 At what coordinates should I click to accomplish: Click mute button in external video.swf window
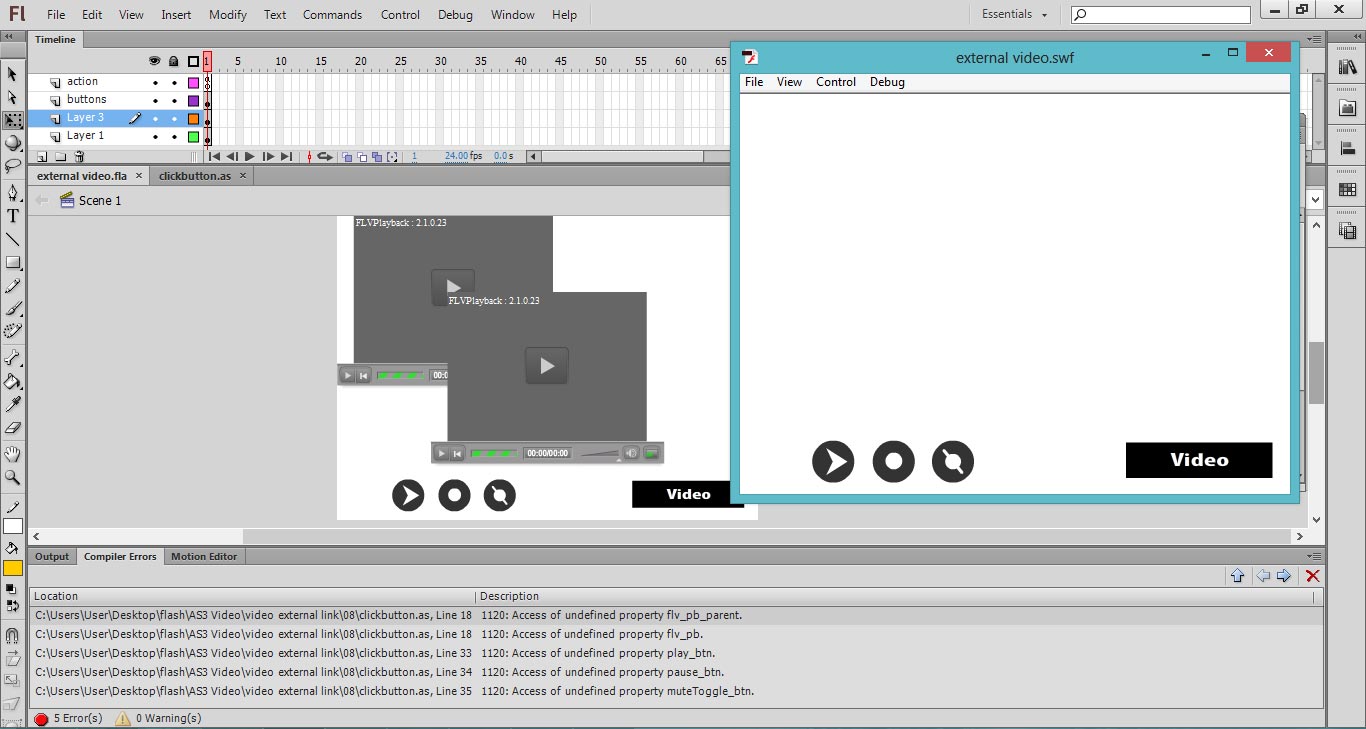click(953, 462)
